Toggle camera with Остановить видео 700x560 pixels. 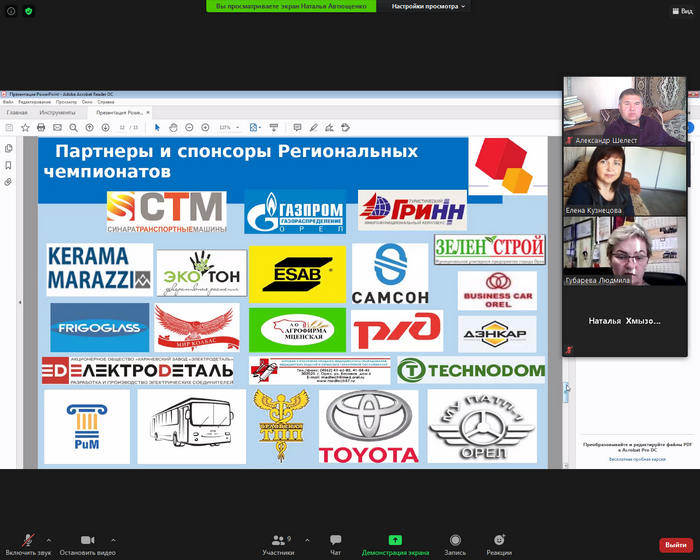[x=85, y=541]
